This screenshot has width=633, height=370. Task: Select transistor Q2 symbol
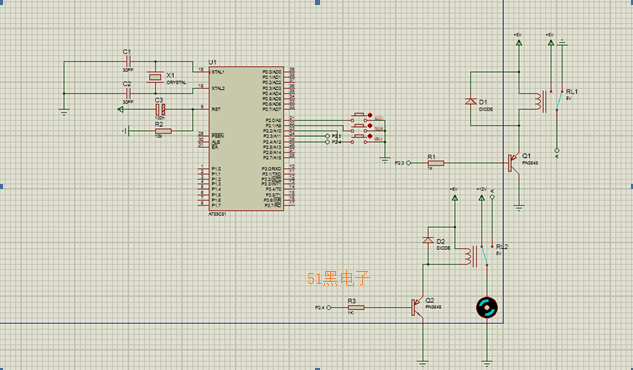(x=417, y=307)
